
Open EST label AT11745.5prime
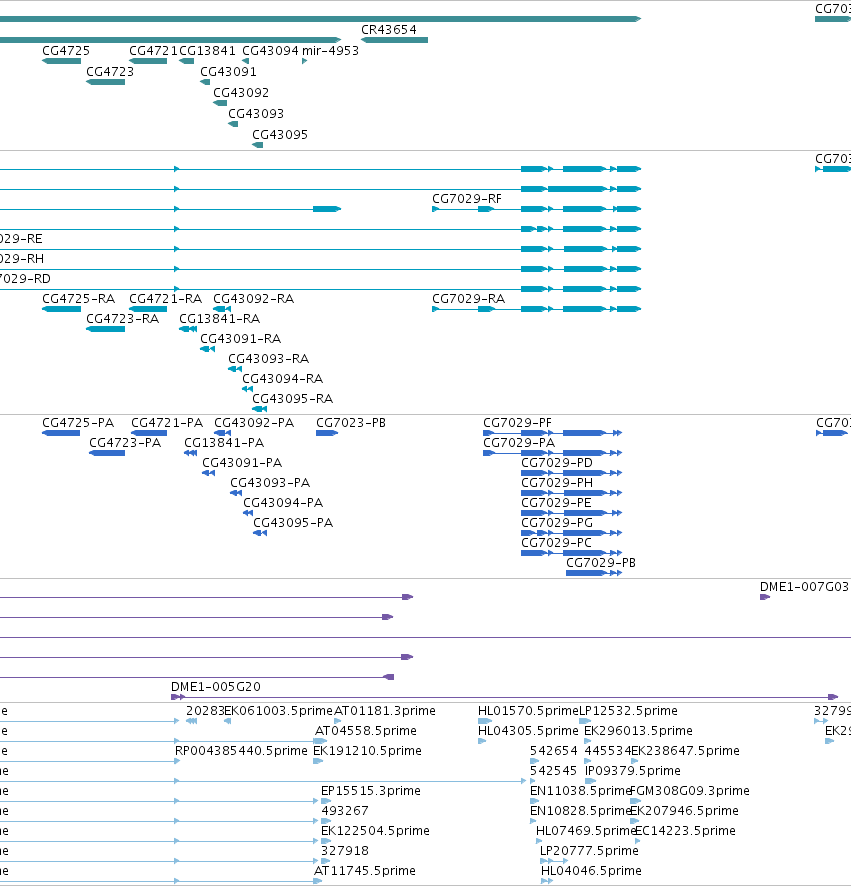pyautogui.click(x=364, y=870)
